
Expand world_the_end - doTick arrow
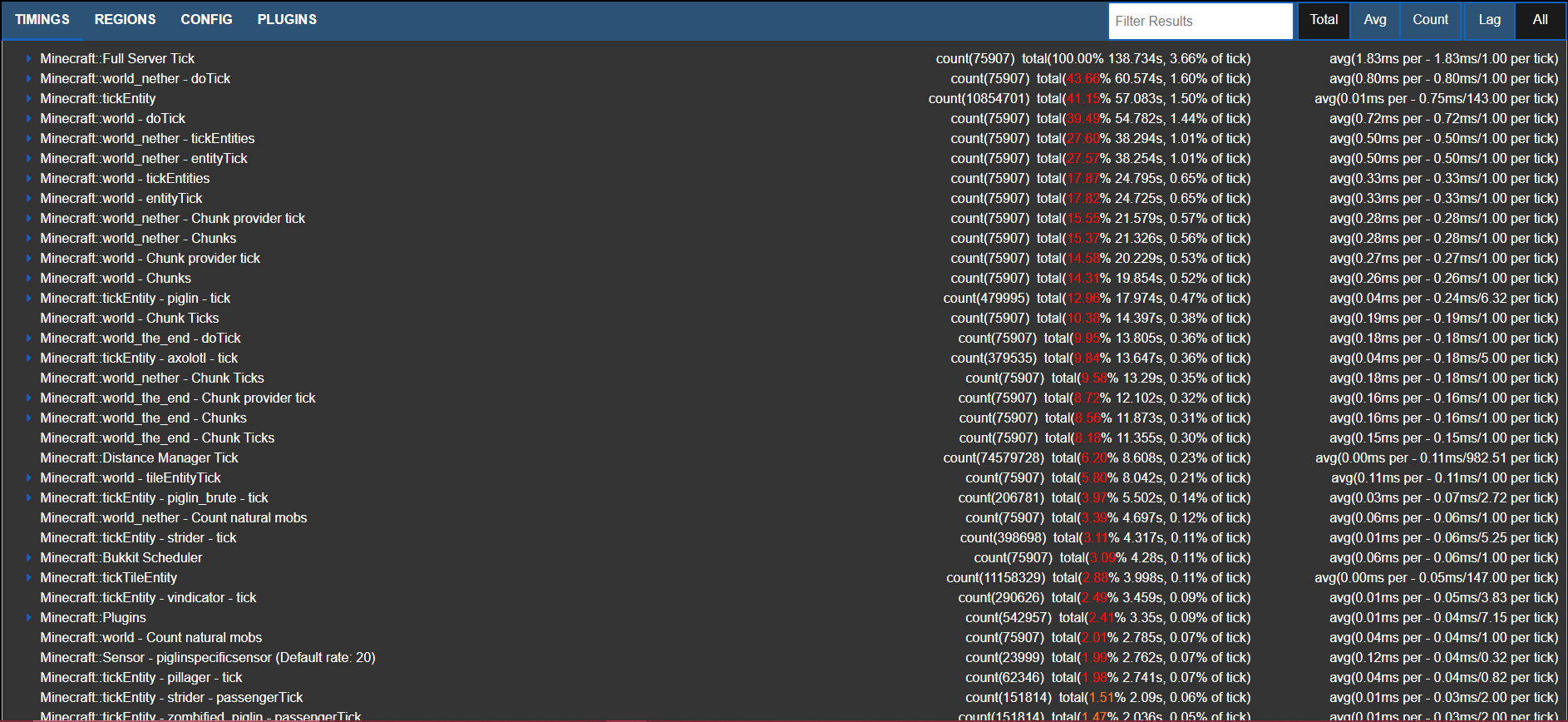[28, 339]
